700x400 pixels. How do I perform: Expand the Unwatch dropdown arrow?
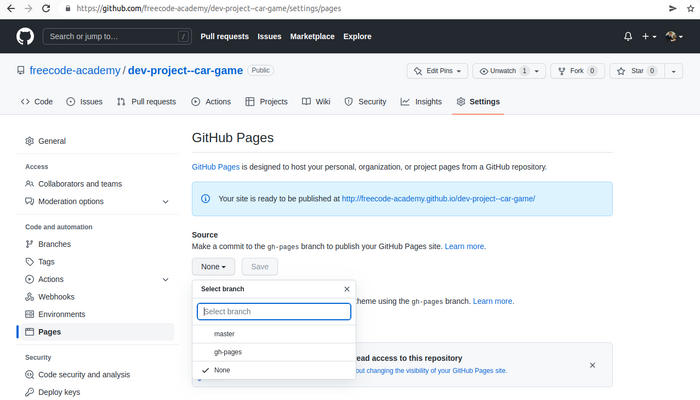[x=537, y=71]
